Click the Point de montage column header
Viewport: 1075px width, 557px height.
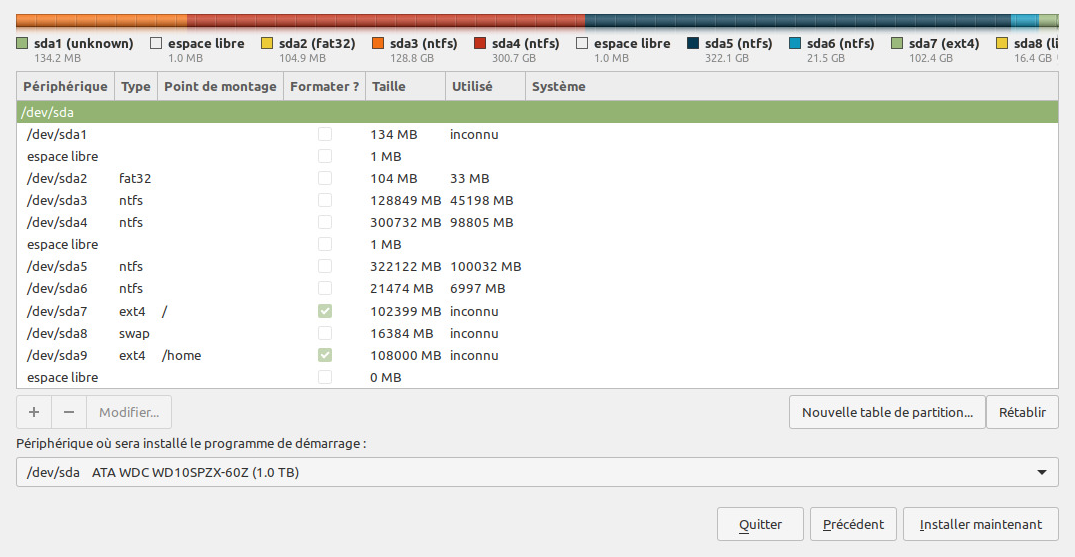click(x=220, y=86)
